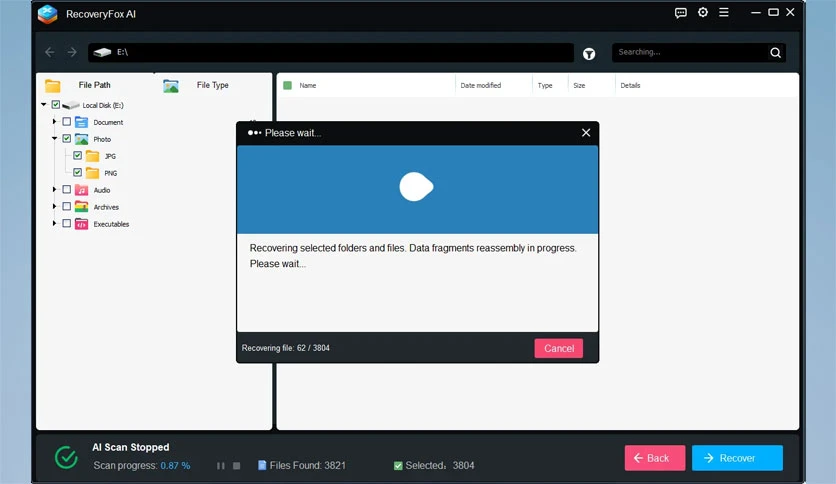The image size is (836, 484).
Task: Toggle the Local Disk (E:) checkbox
Action: pos(55,104)
